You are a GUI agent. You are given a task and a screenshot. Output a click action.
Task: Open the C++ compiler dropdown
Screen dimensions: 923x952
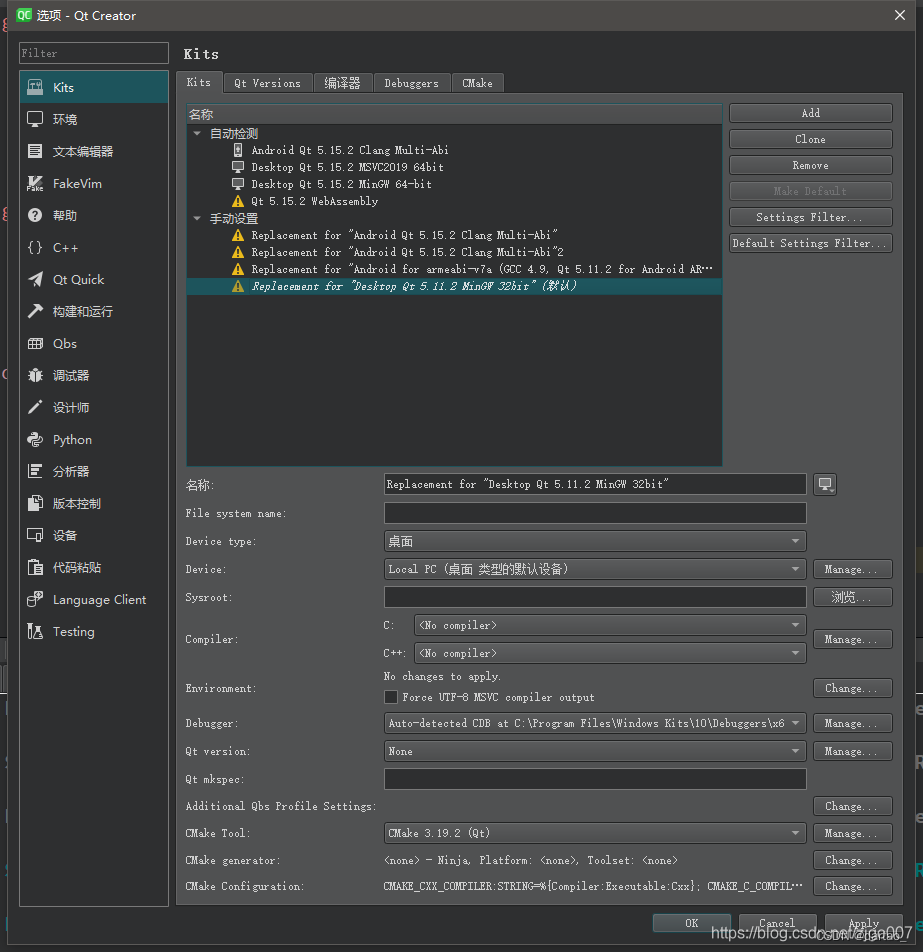[x=610, y=653]
